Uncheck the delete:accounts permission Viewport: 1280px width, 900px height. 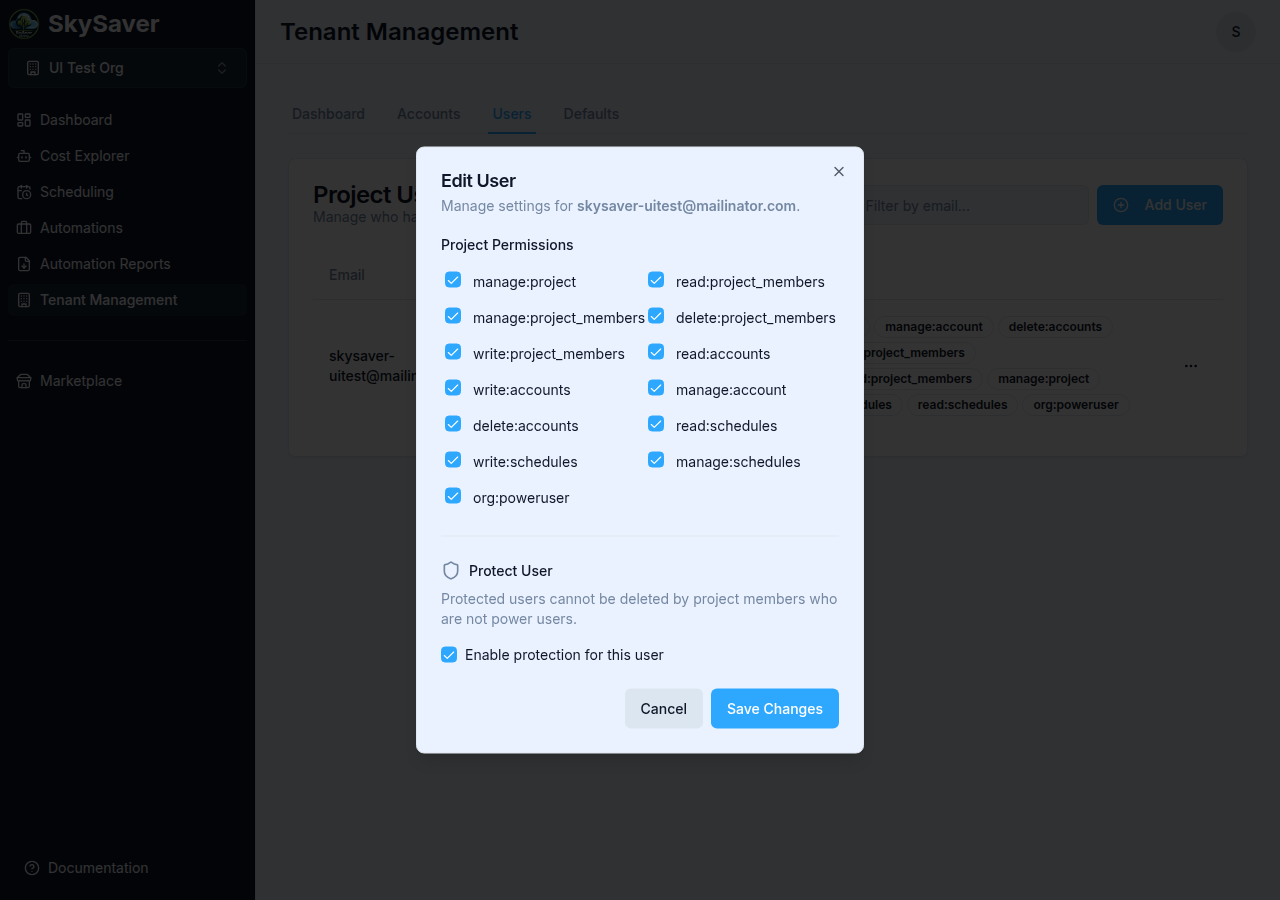click(x=453, y=424)
